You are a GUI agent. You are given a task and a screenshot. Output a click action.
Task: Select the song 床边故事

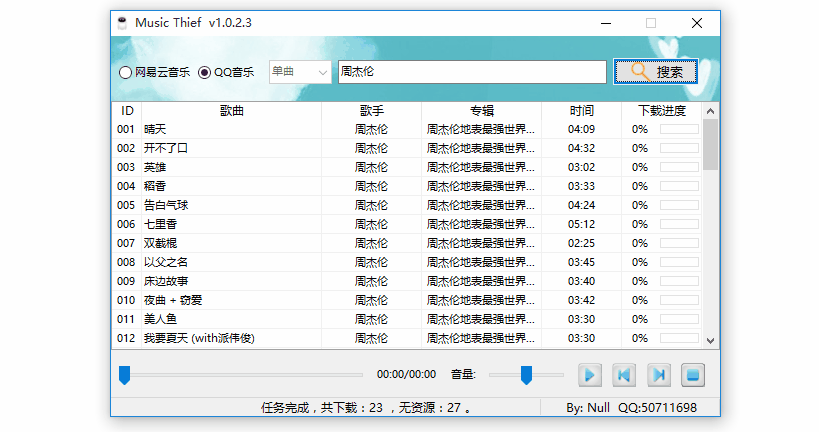(166, 281)
